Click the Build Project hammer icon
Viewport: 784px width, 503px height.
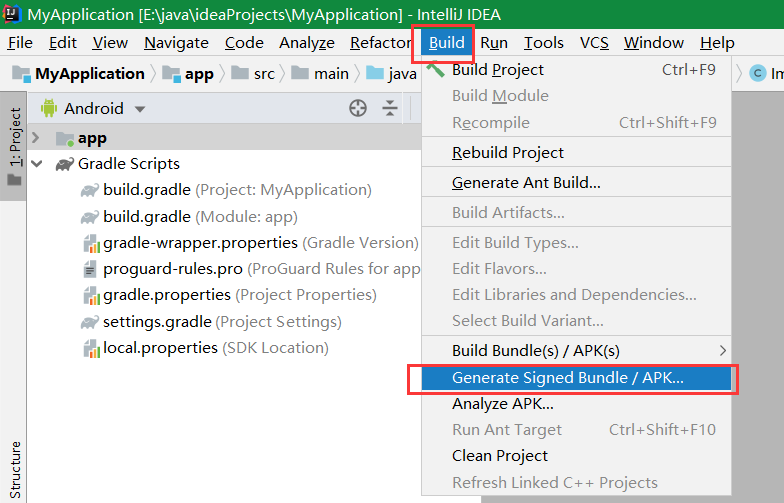coord(435,69)
